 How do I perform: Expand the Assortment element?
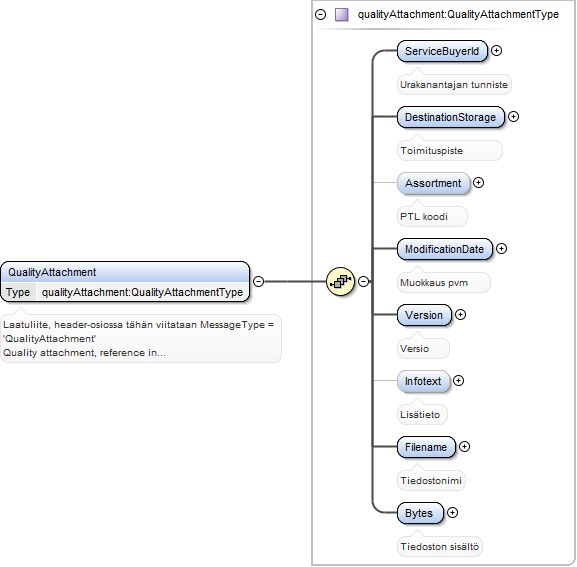(x=478, y=182)
